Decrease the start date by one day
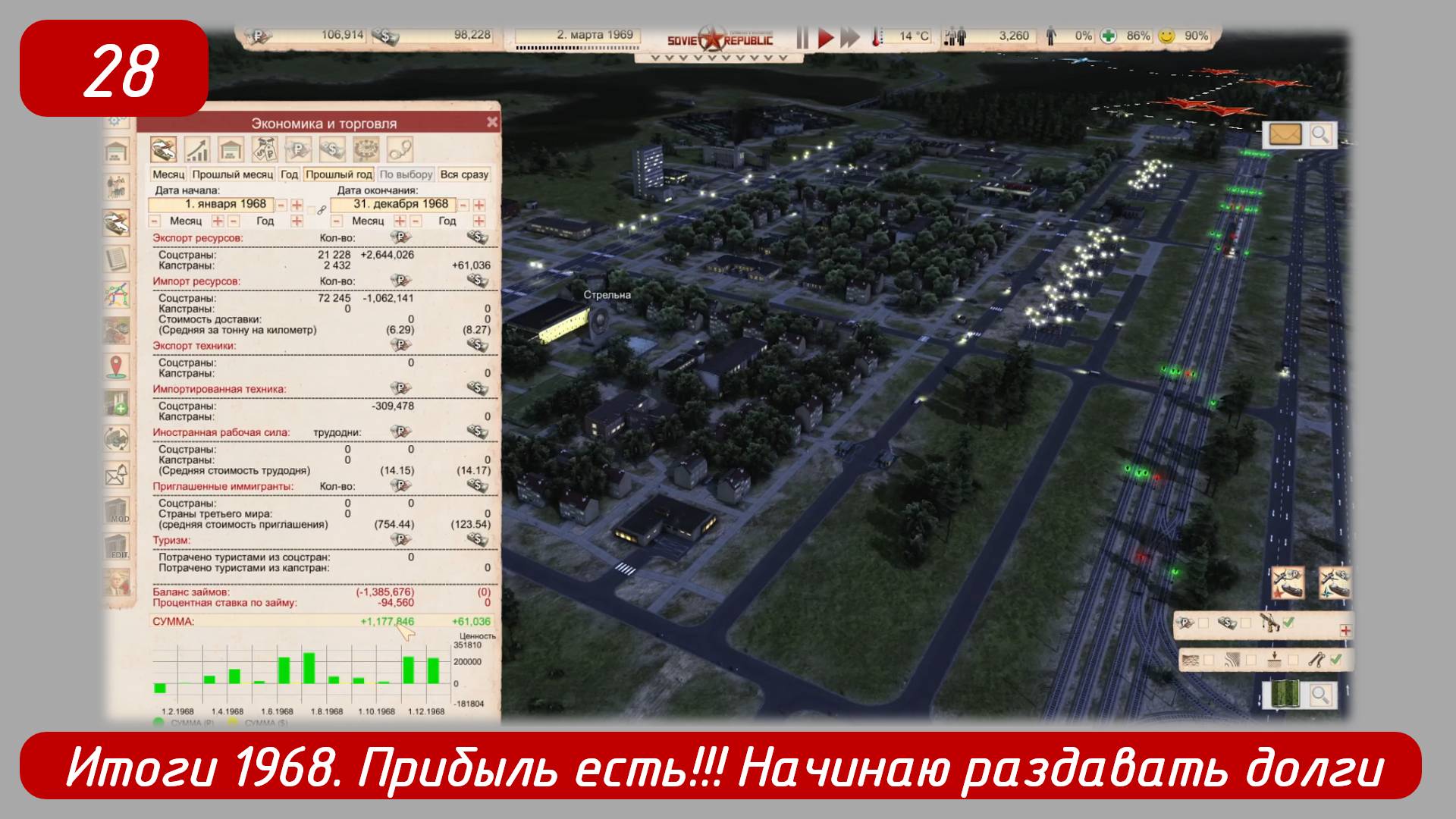Viewport: 1456px width, 819px height. coord(281,206)
